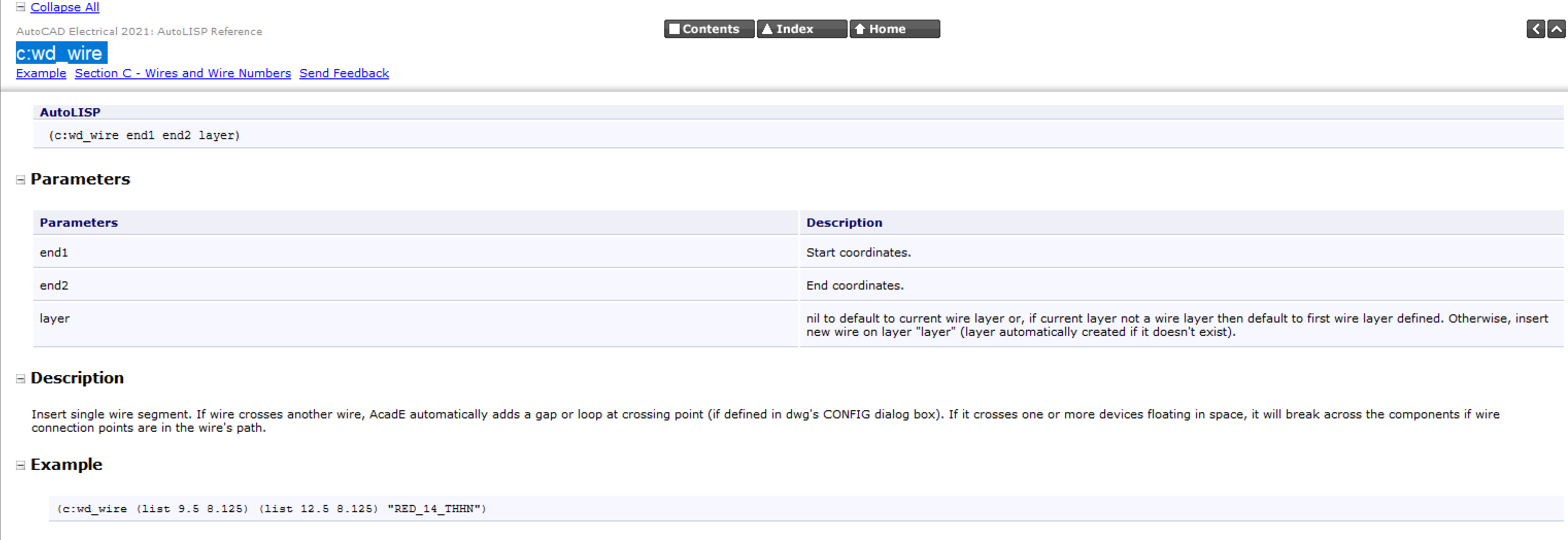The height and width of the screenshot is (540, 1568).
Task: Click the Collapse All link
Action: click(64, 7)
